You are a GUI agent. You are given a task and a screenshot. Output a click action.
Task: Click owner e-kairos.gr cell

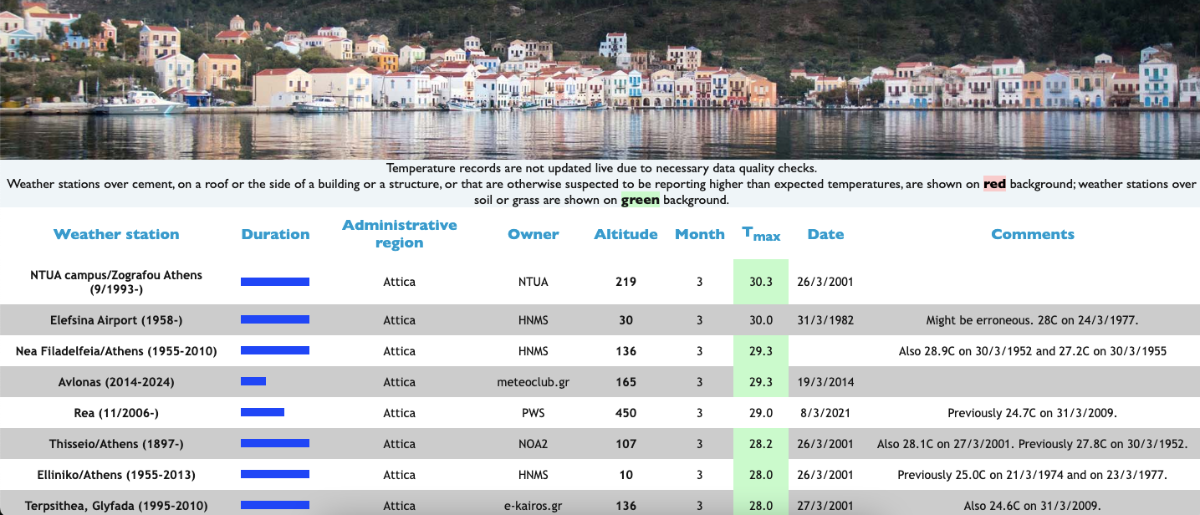tap(533, 506)
